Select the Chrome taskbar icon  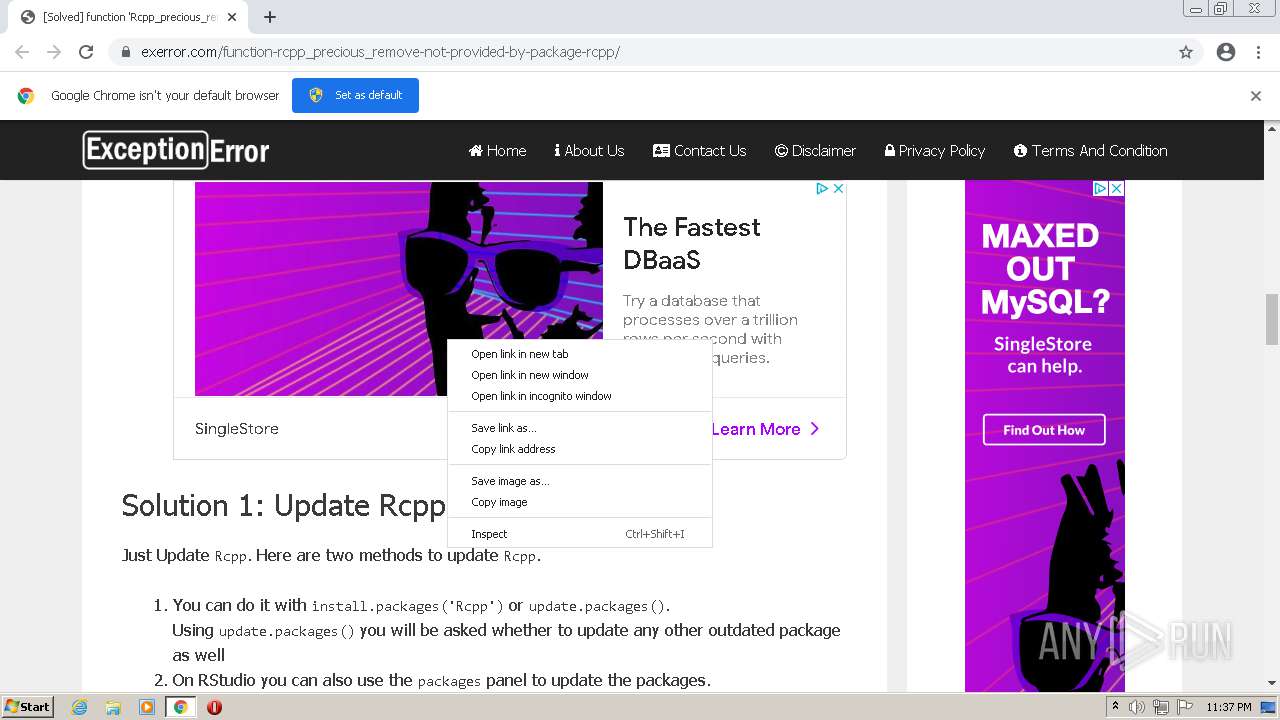[180, 707]
